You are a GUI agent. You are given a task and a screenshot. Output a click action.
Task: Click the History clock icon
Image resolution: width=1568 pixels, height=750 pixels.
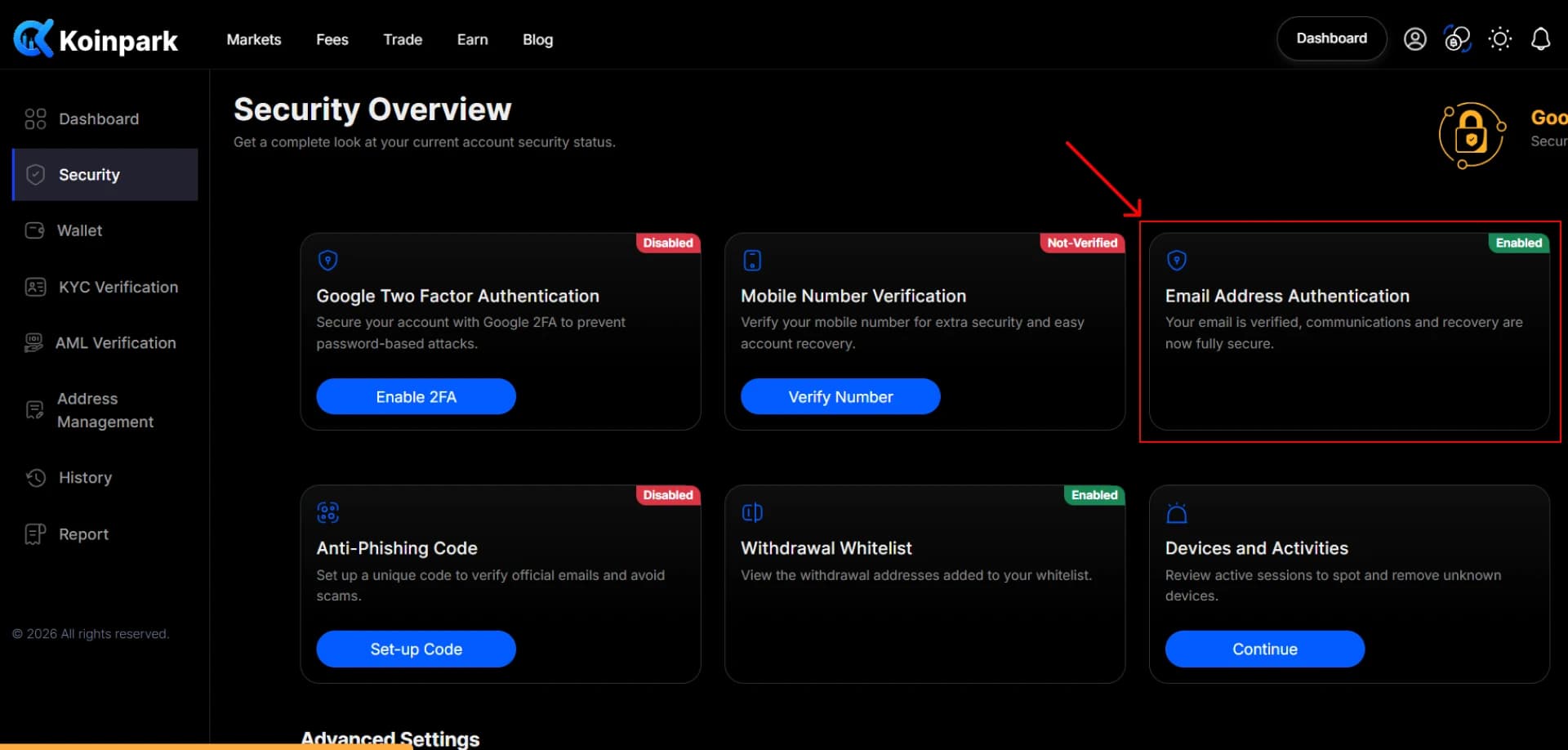(x=35, y=477)
